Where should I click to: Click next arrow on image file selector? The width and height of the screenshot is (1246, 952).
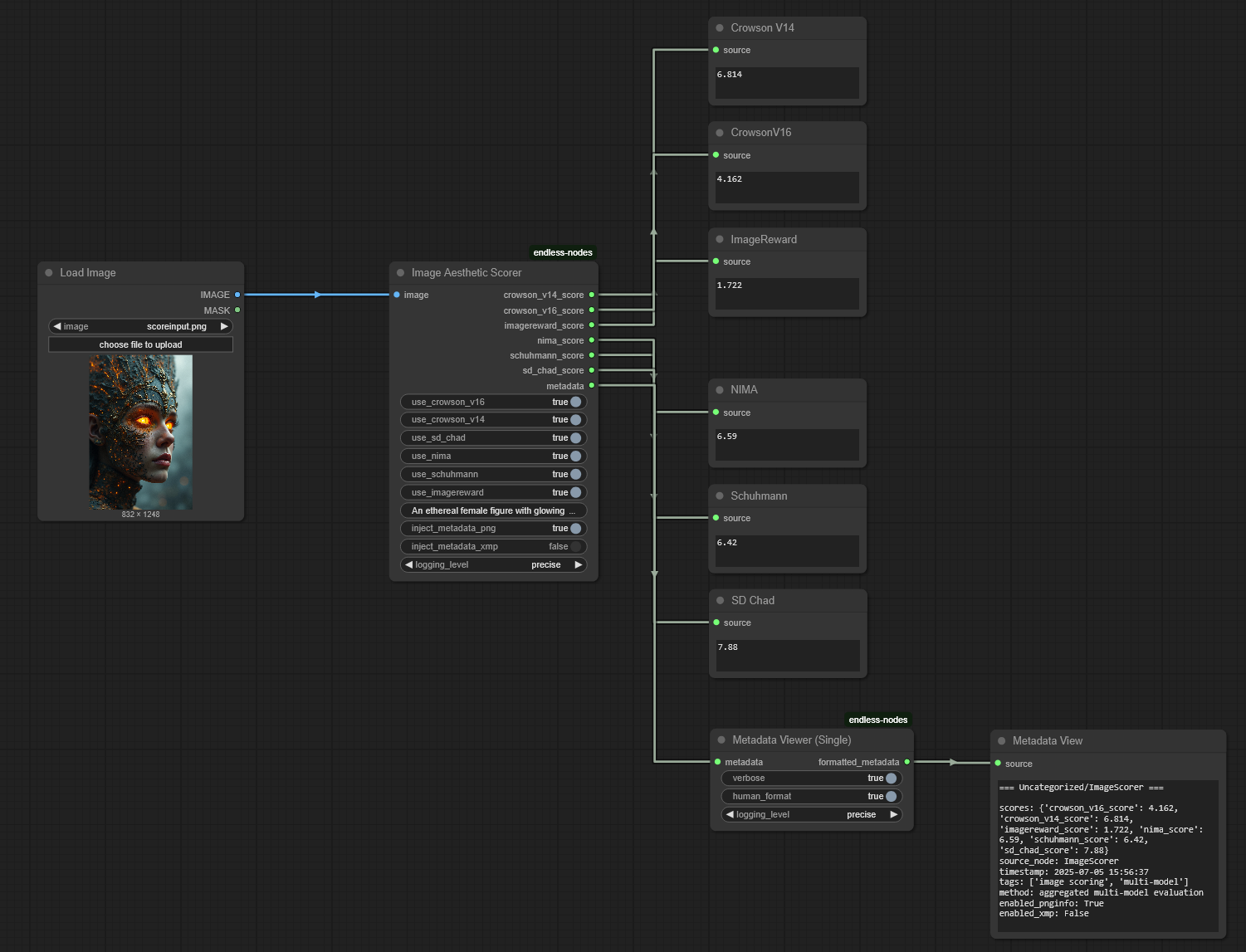[x=224, y=326]
